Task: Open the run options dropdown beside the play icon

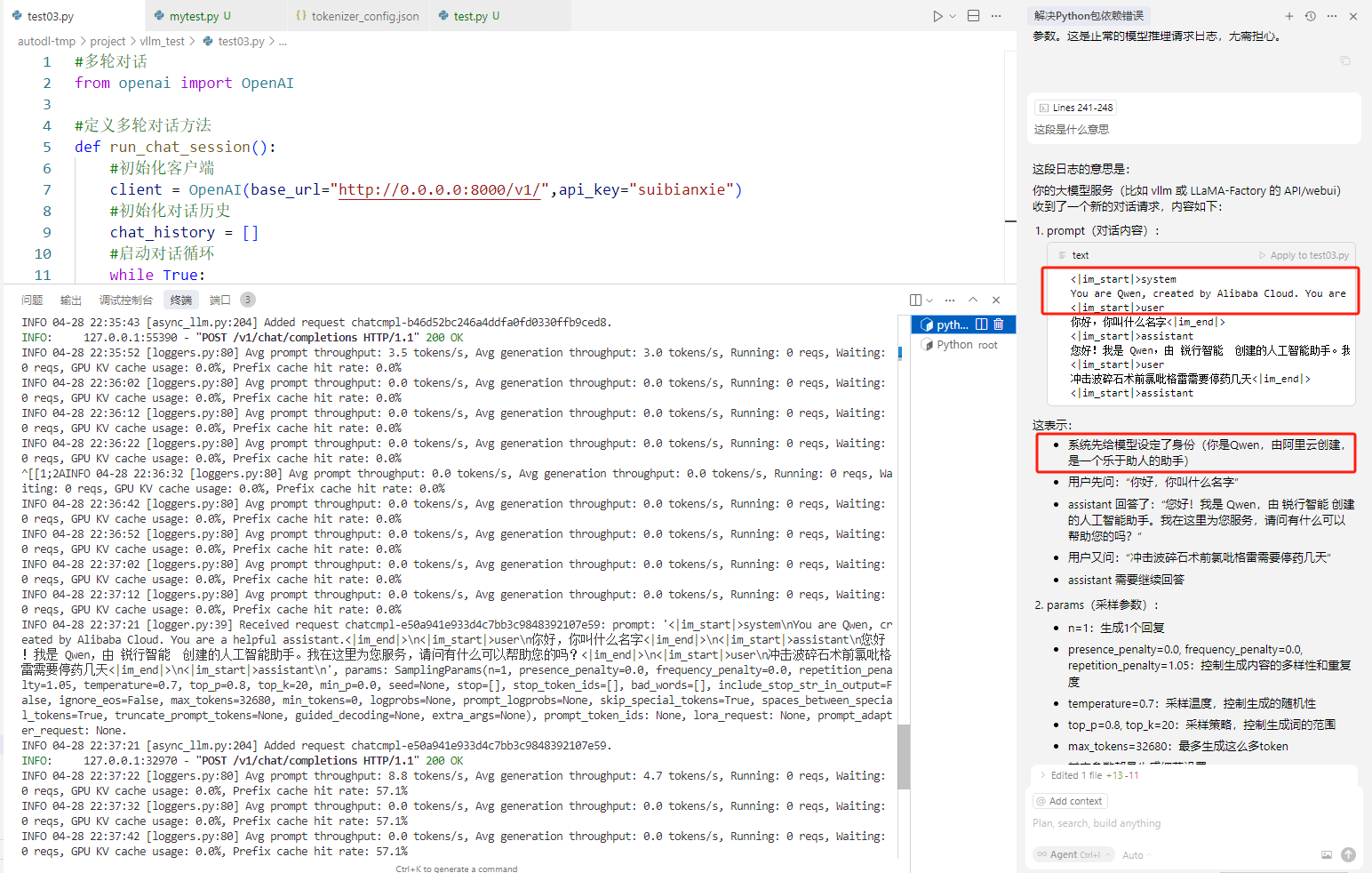Action: 953,16
